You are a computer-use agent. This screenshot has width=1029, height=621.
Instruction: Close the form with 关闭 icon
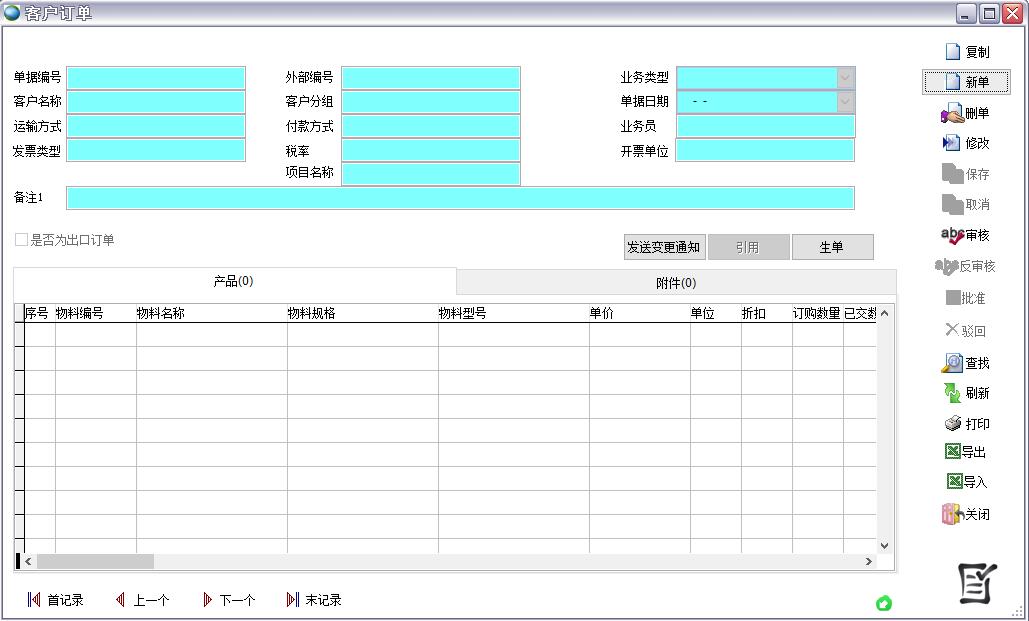click(x=952, y=514)
